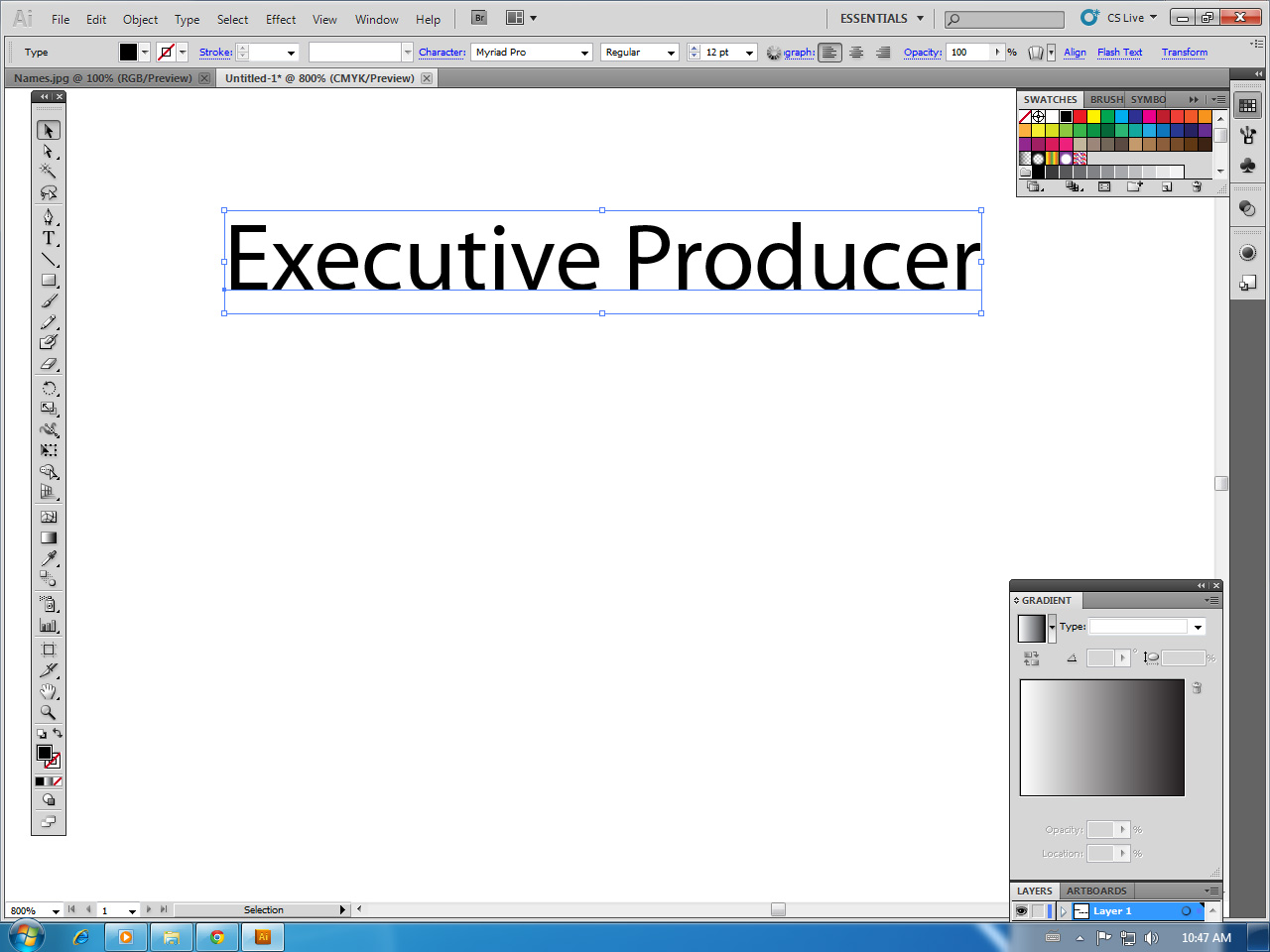Open Adobe Bridge from the application bar

tap(477, 17)
